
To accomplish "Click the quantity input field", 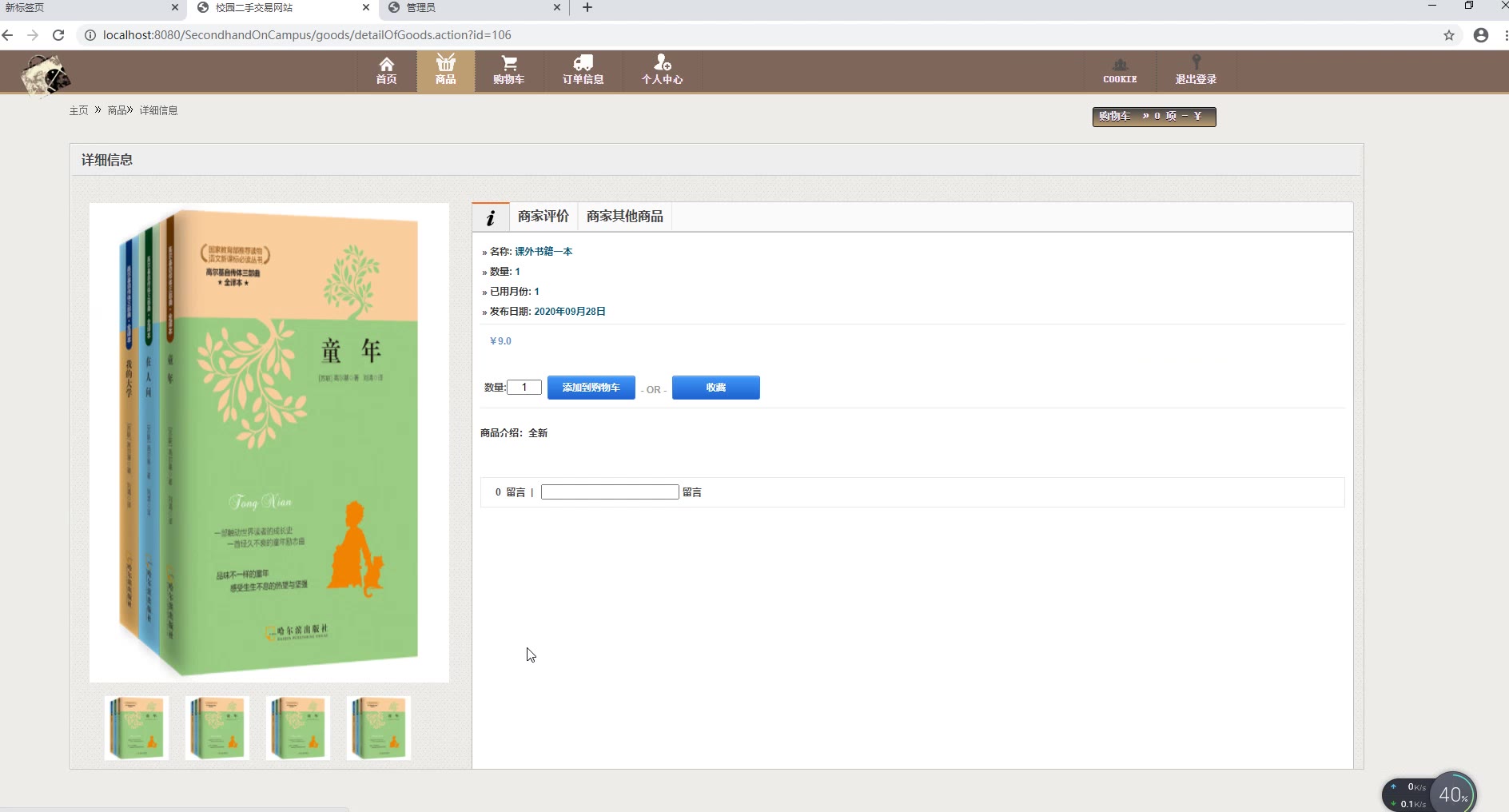I will pos(524,387).
